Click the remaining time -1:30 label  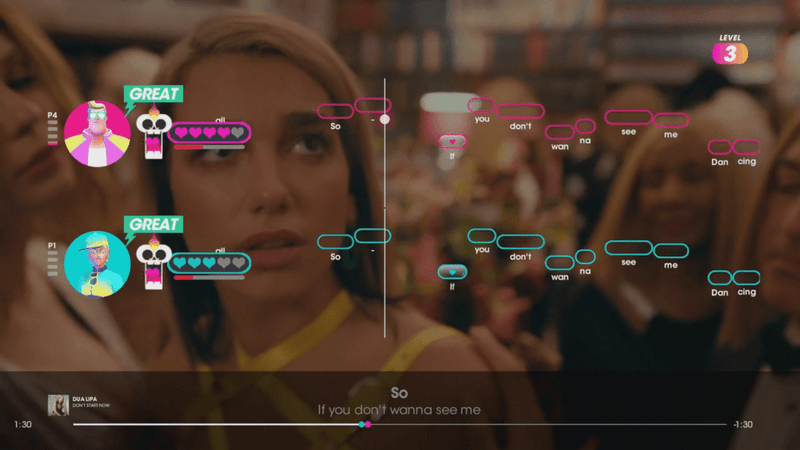(x=742, y=425)
